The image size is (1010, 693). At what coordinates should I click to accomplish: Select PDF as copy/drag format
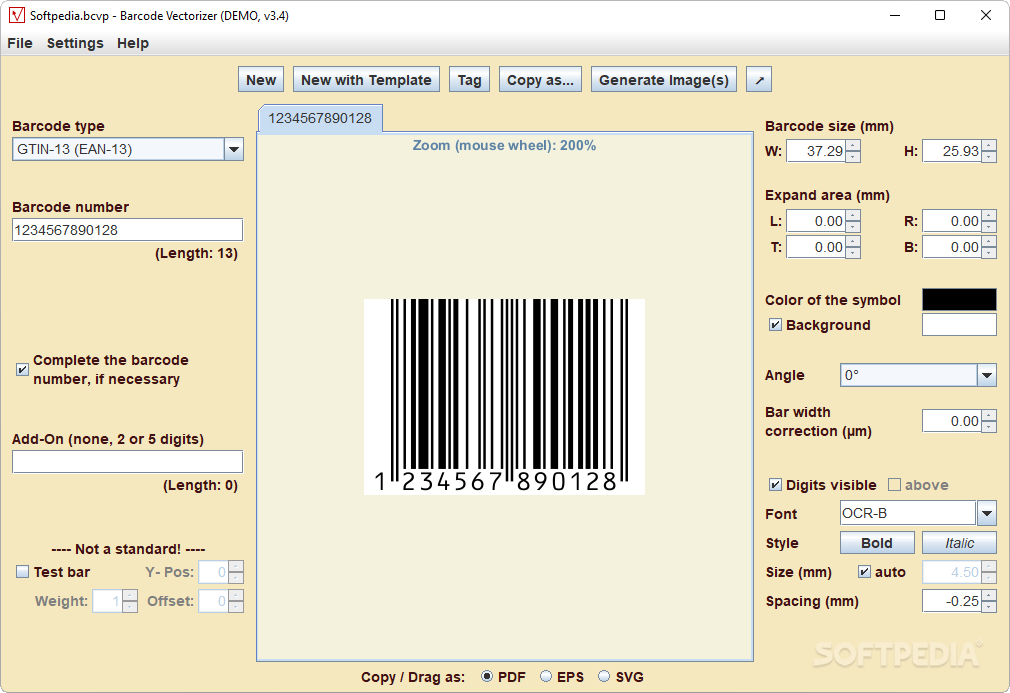pyautogui.click(x=487, y=676)
